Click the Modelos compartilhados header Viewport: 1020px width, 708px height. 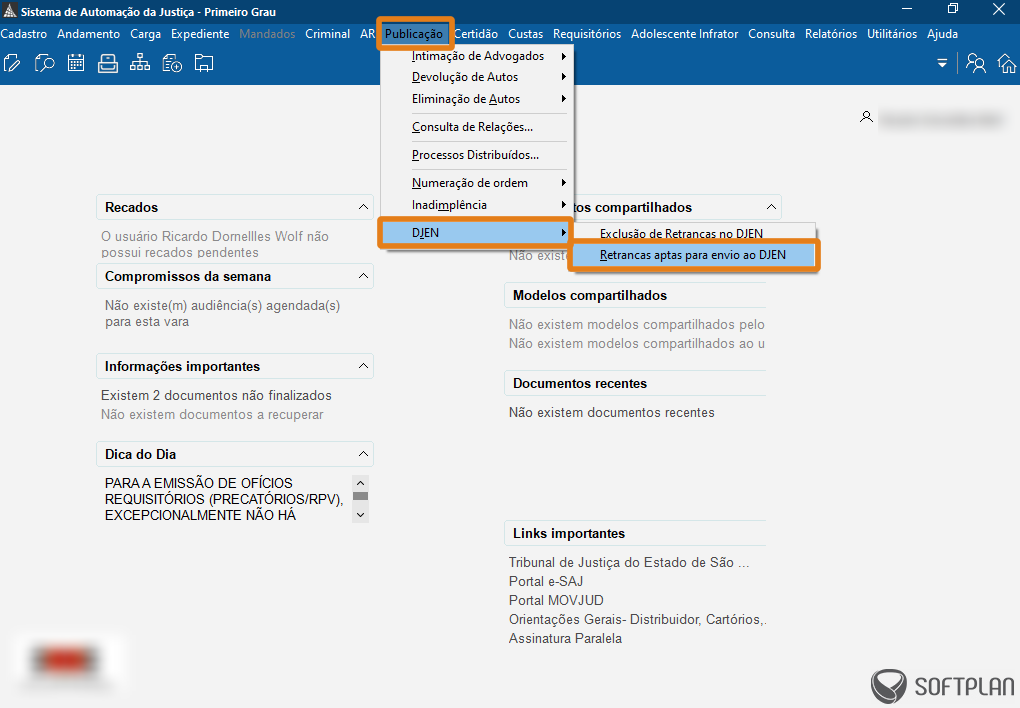(x=635, y=295)
